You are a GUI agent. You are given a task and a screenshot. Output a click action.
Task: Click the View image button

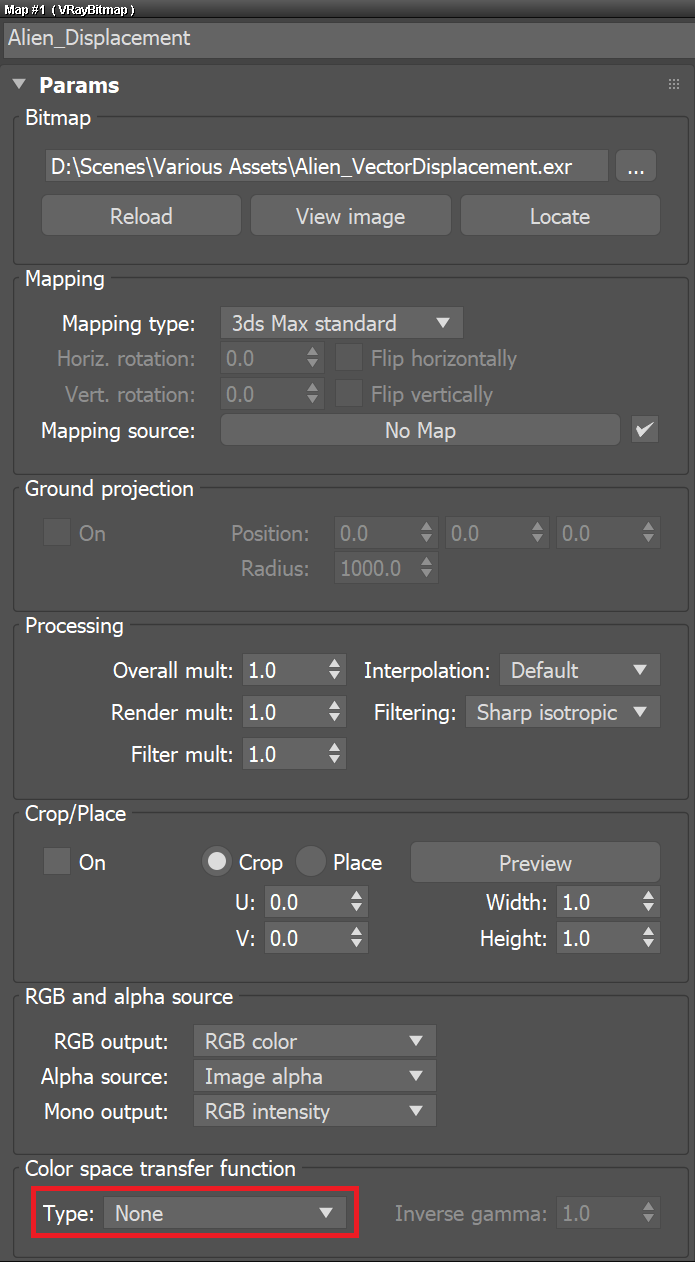tap(350, 215)
